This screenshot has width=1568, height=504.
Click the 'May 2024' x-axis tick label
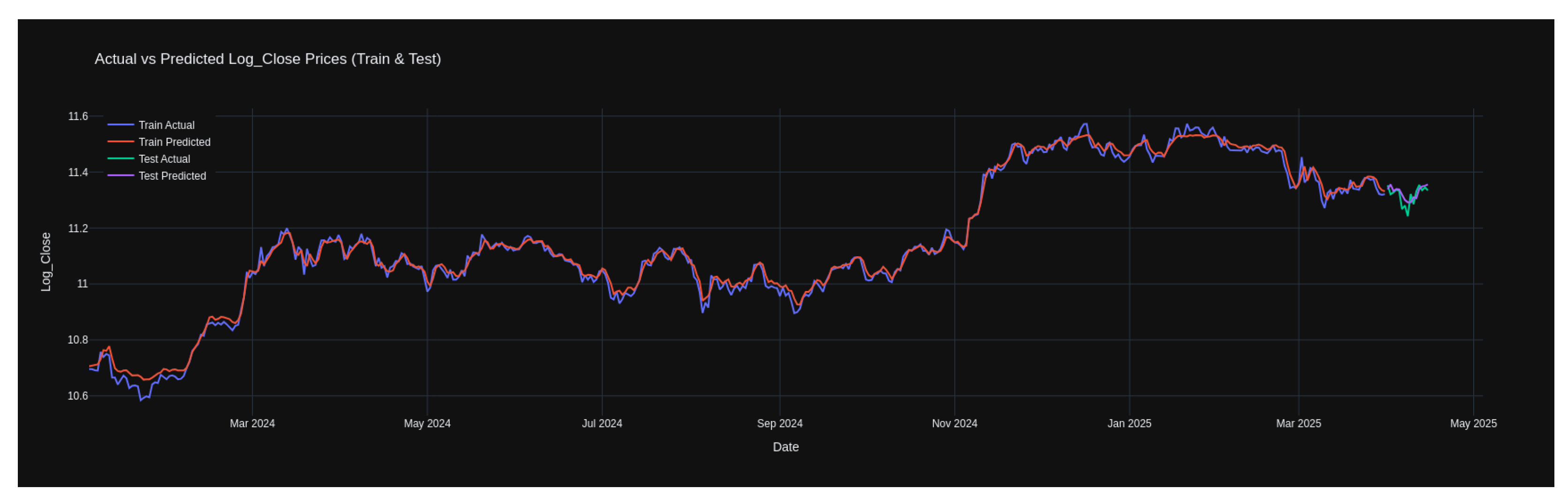(427, 424)
